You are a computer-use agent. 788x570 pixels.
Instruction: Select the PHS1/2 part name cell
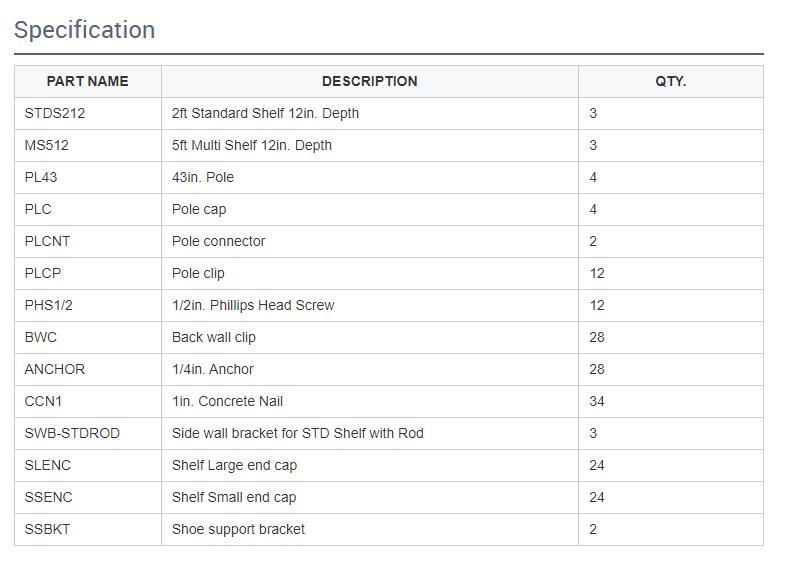[x=88, y=306]
